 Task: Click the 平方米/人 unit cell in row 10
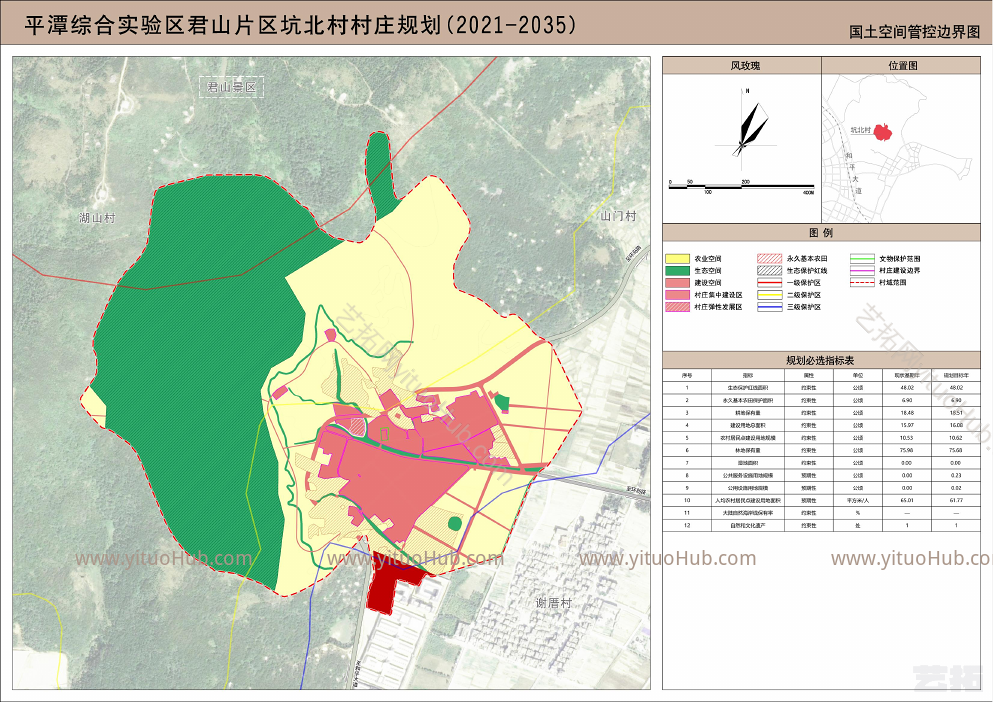857,501
